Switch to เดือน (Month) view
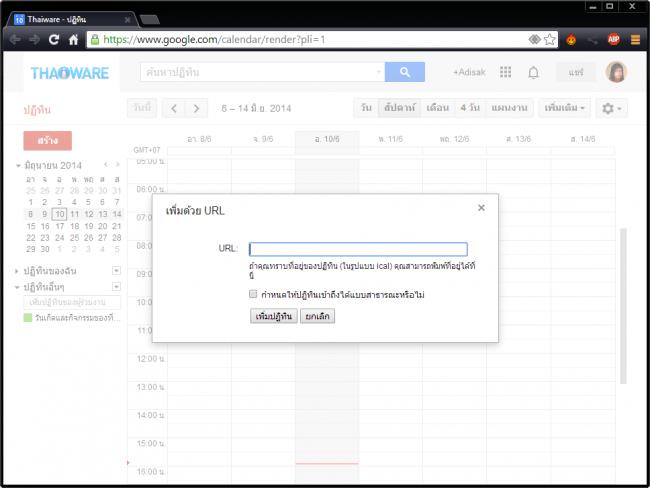The width and height of the screenshot is (650, 488). [437, 108]
